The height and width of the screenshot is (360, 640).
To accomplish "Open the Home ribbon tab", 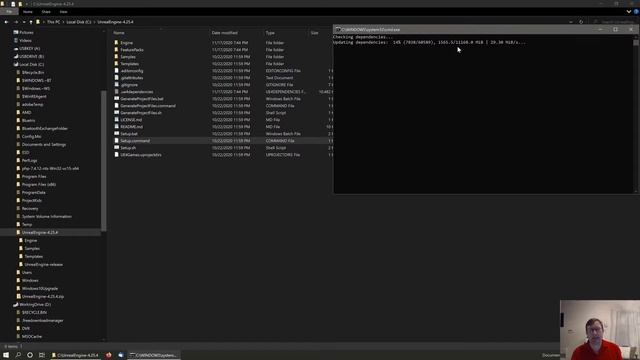I will coord(28,12).
